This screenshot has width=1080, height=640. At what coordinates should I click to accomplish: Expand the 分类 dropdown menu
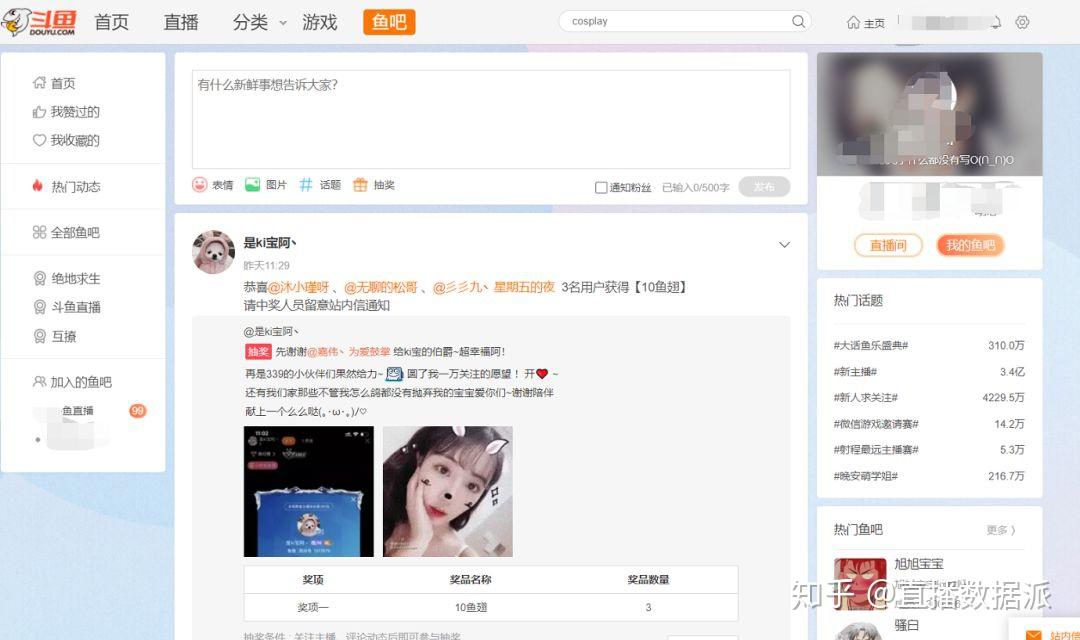260,22
